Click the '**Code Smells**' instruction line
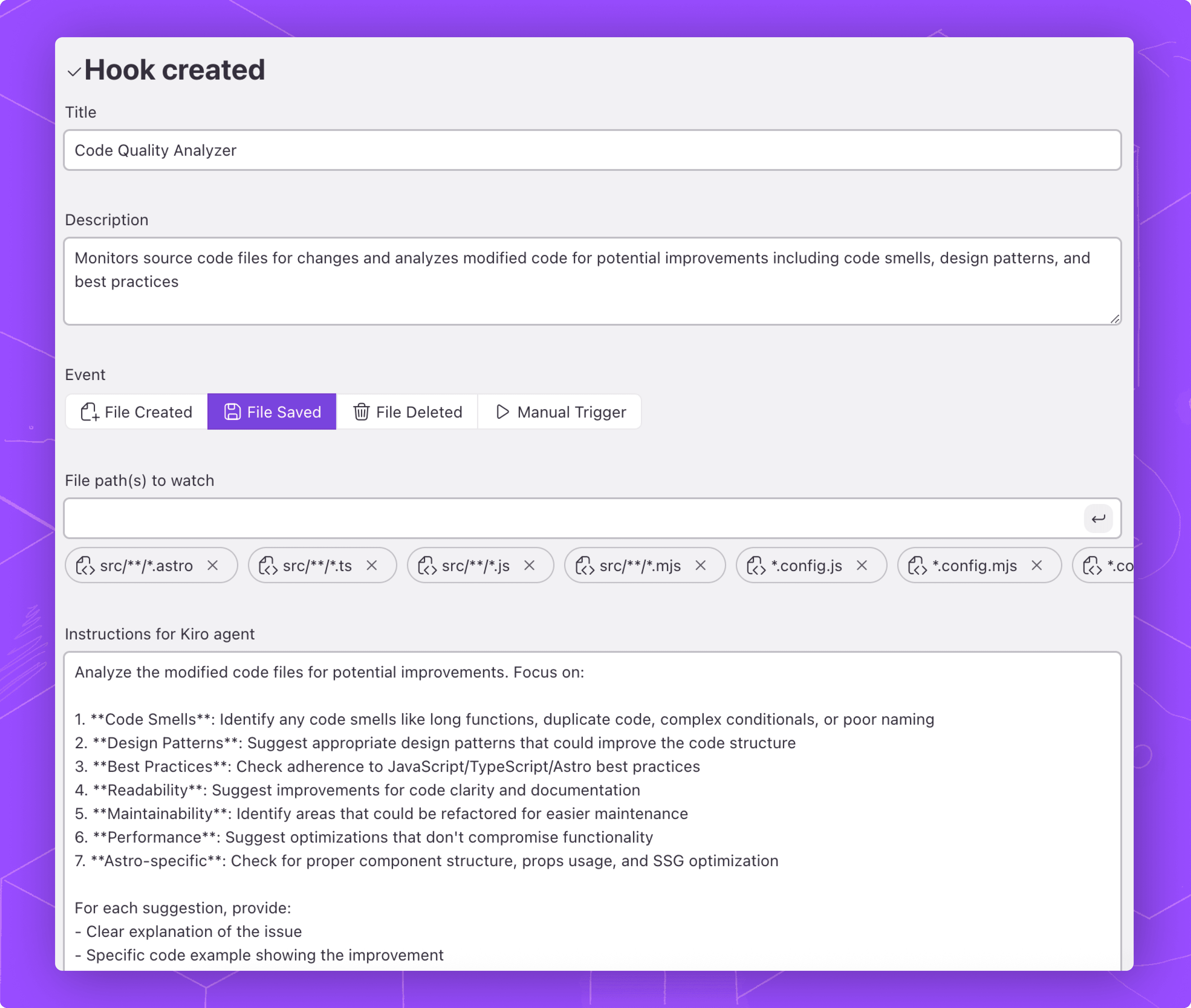 (x=504, y=720)
